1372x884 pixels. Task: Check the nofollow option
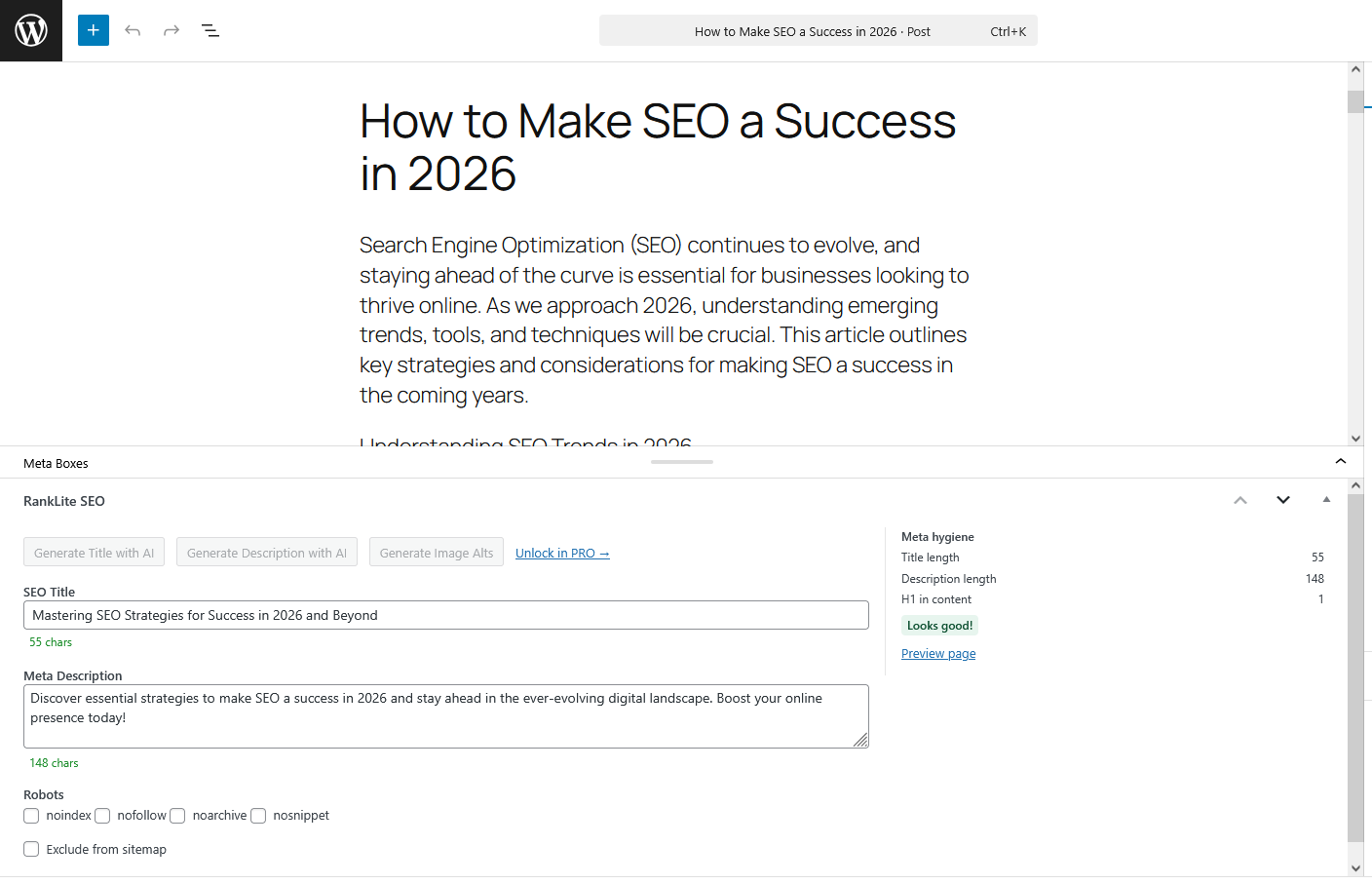pyautogui.click(x=102, y=816)
